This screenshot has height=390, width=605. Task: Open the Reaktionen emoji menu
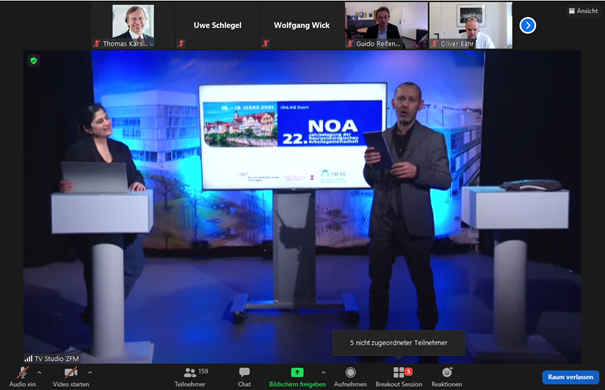pyautogui.click(x=446, y=377)
